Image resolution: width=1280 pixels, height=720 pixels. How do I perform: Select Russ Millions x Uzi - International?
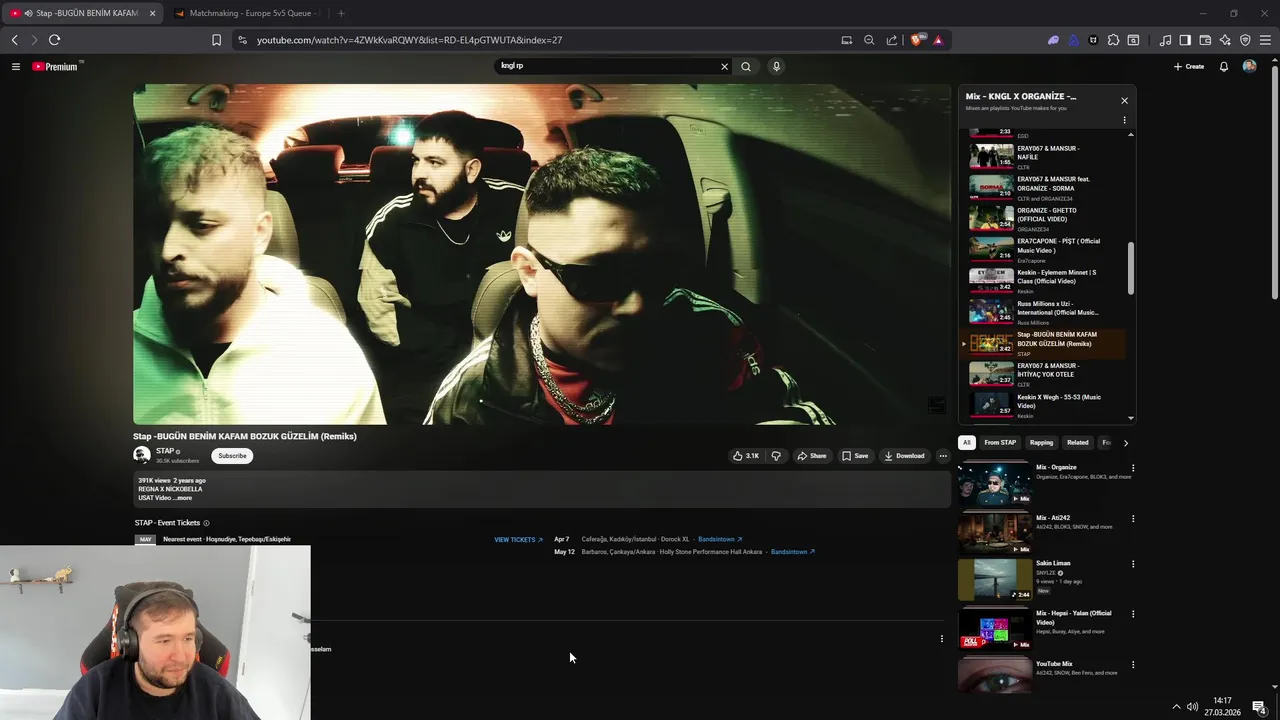click(x=1047, y=311)
